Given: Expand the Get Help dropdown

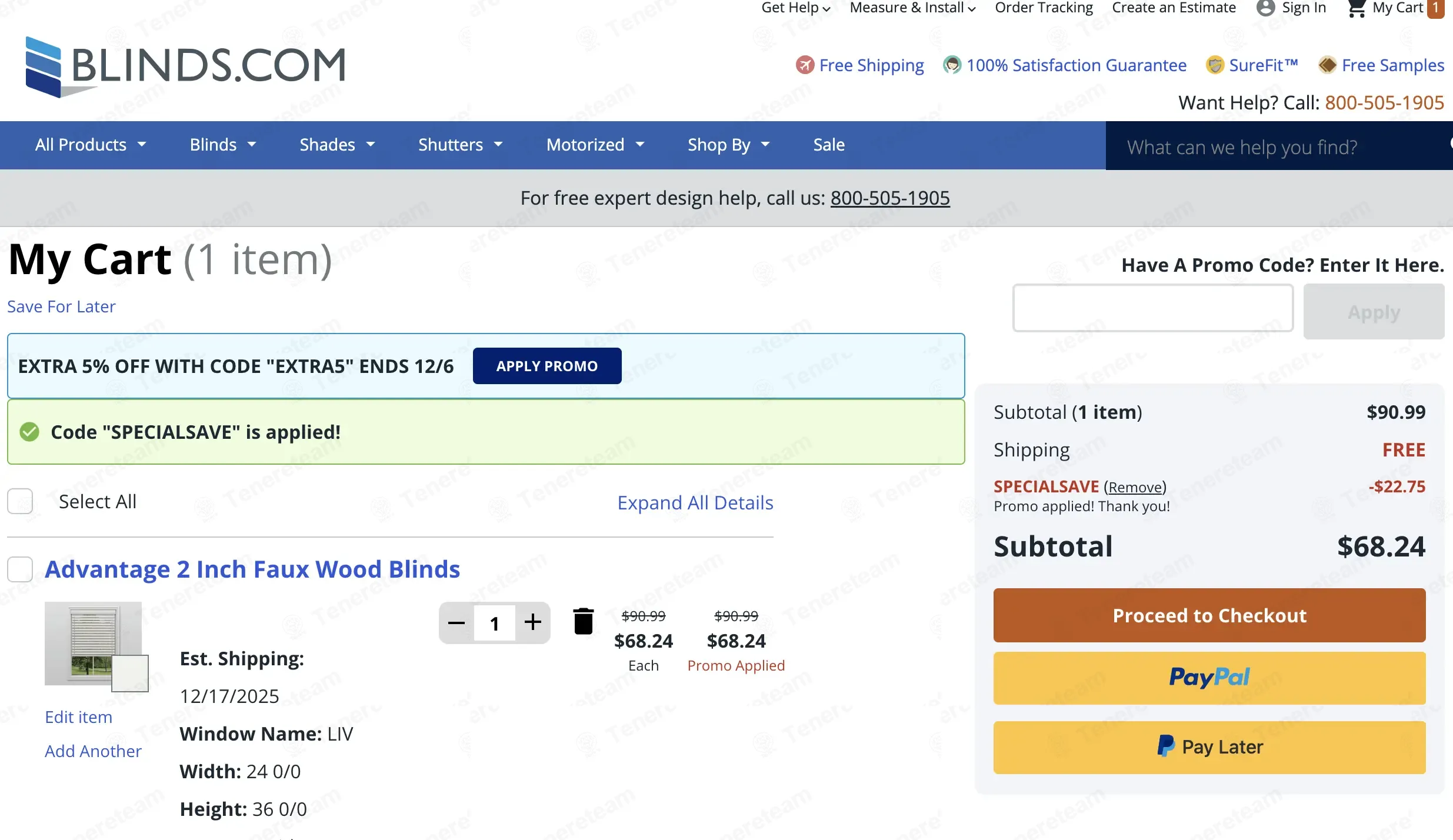Looking at the screenshot, I should tap(795, 8).
